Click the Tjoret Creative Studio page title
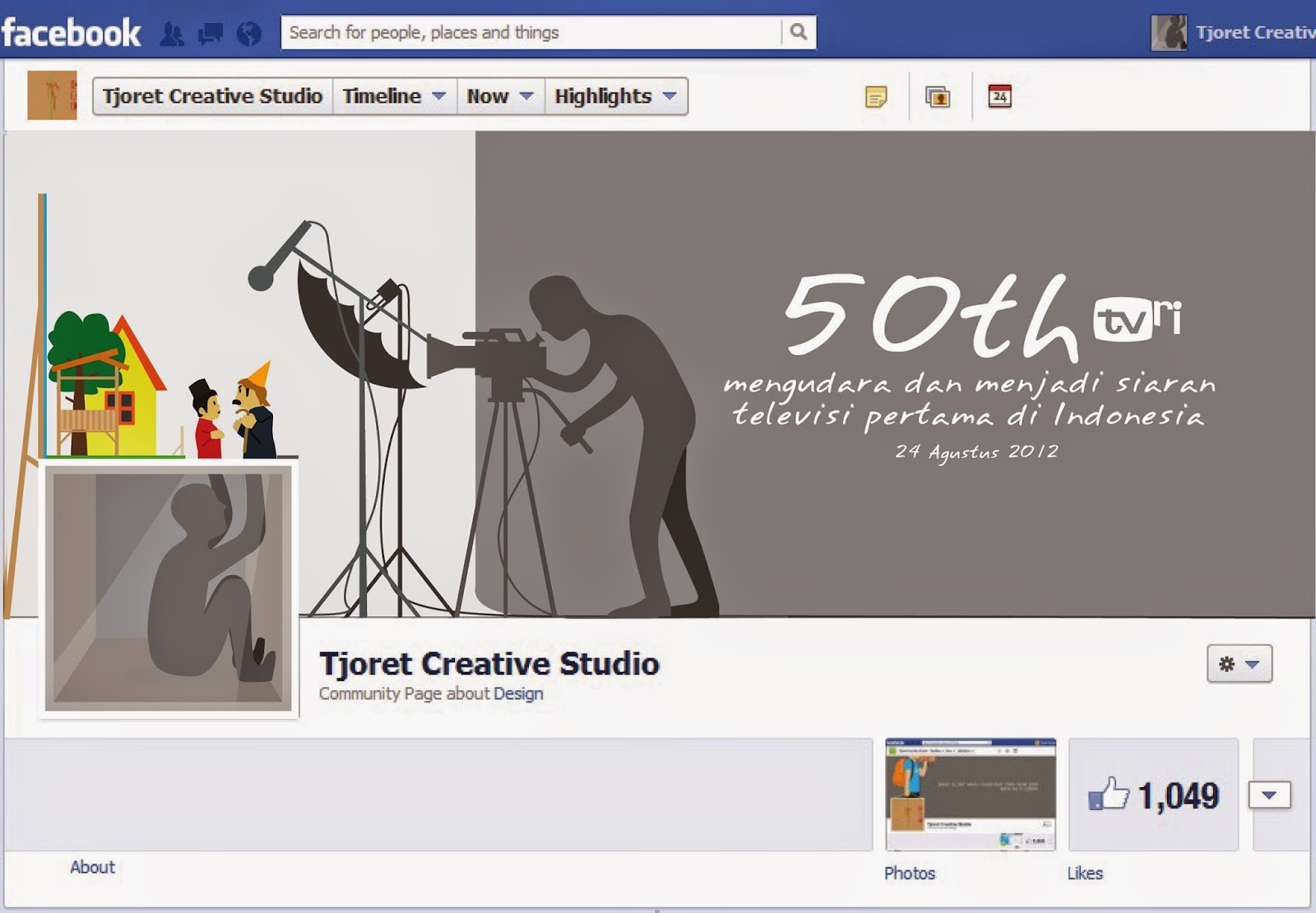Viewport: 1316px width, 913px height. point(489,664)
